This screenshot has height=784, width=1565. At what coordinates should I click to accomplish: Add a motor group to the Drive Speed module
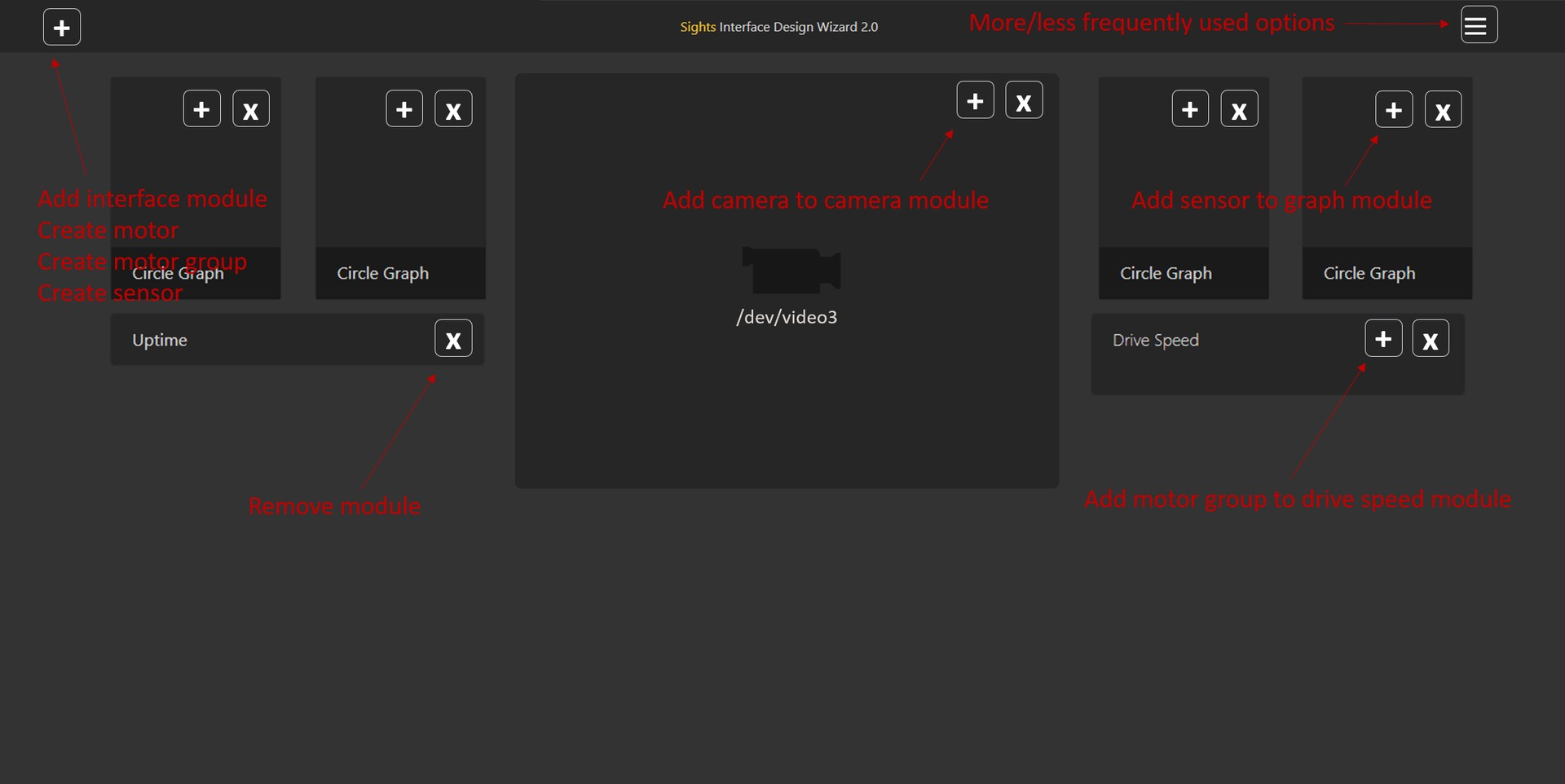(x=1383, y=337)
